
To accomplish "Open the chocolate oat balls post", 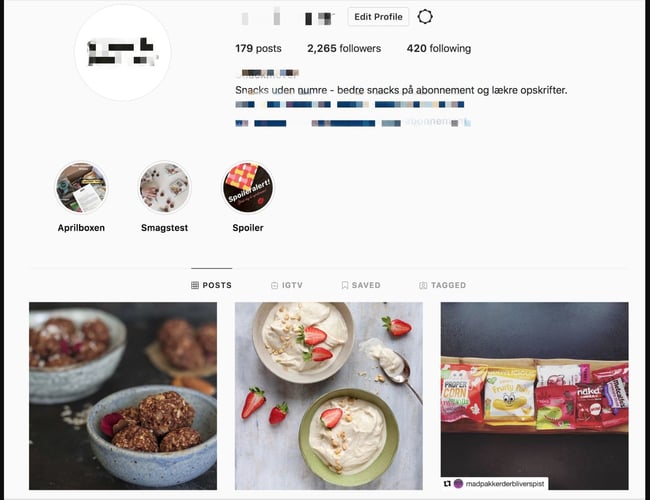I will tap(123, 396).
